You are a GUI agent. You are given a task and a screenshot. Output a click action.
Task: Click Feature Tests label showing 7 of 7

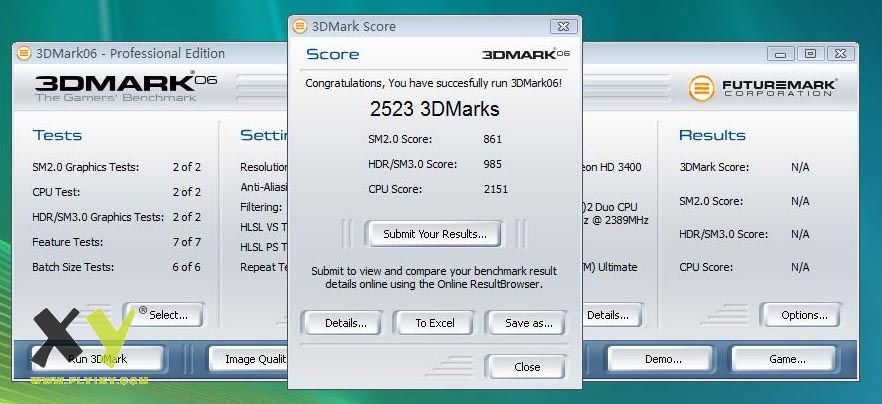68,242
